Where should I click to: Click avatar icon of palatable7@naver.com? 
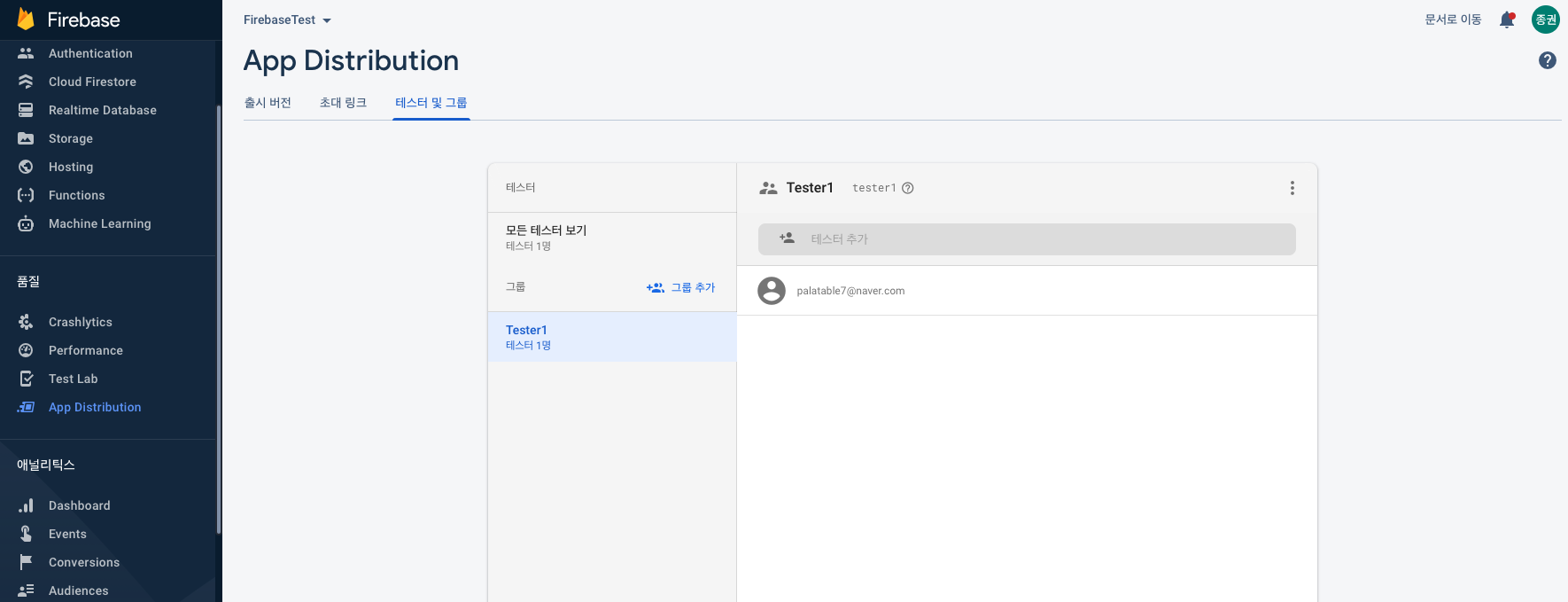pyautogui.click(x=772, y=291)
